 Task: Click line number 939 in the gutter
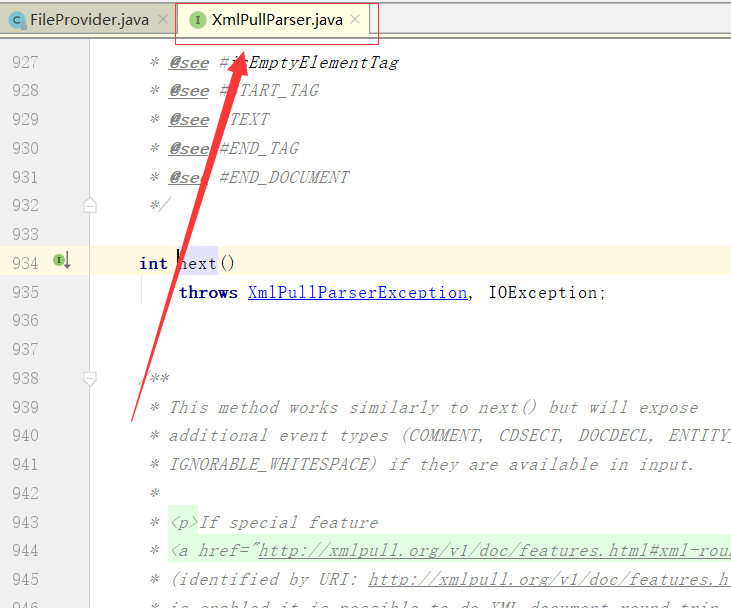(x=25, y=408)
